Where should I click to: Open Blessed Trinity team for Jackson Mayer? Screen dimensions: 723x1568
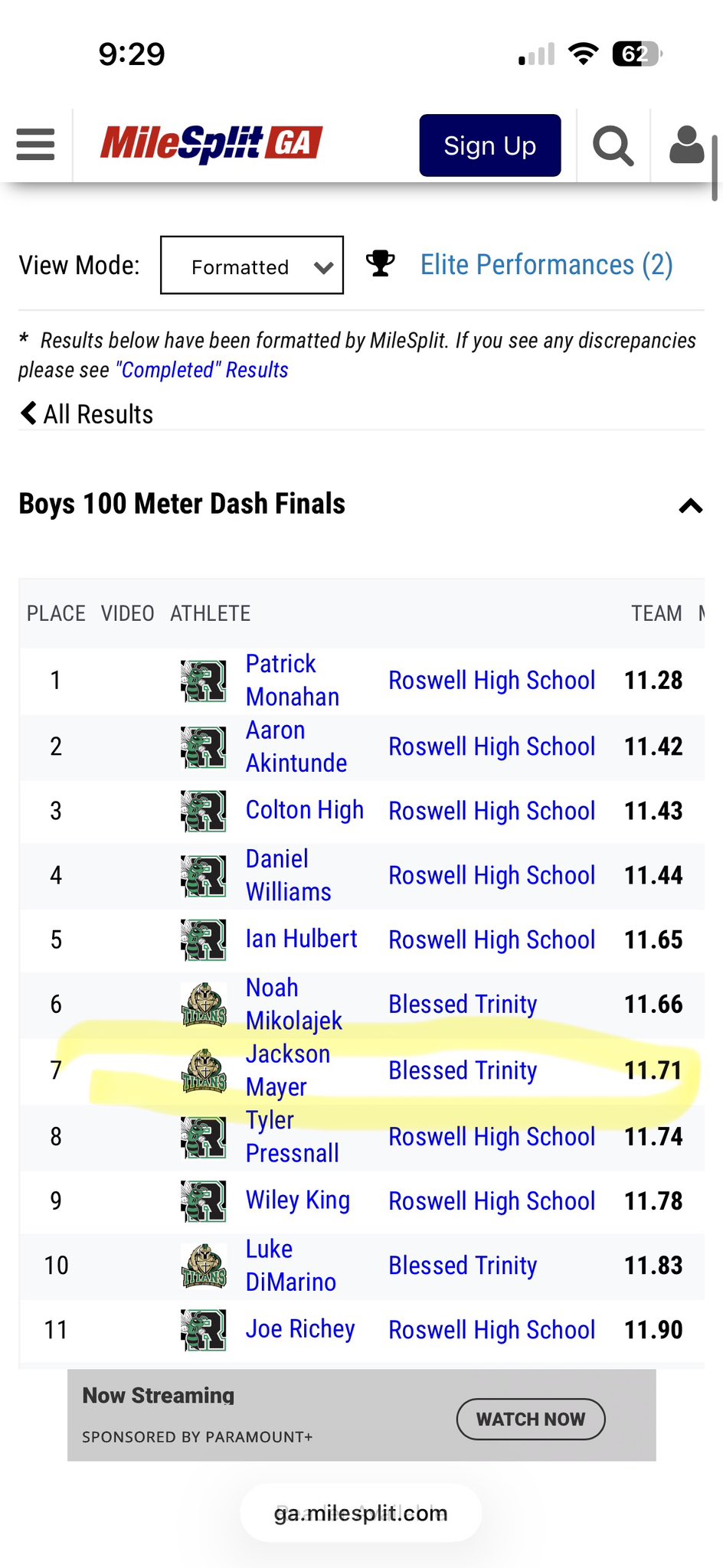coord(463,1070)
